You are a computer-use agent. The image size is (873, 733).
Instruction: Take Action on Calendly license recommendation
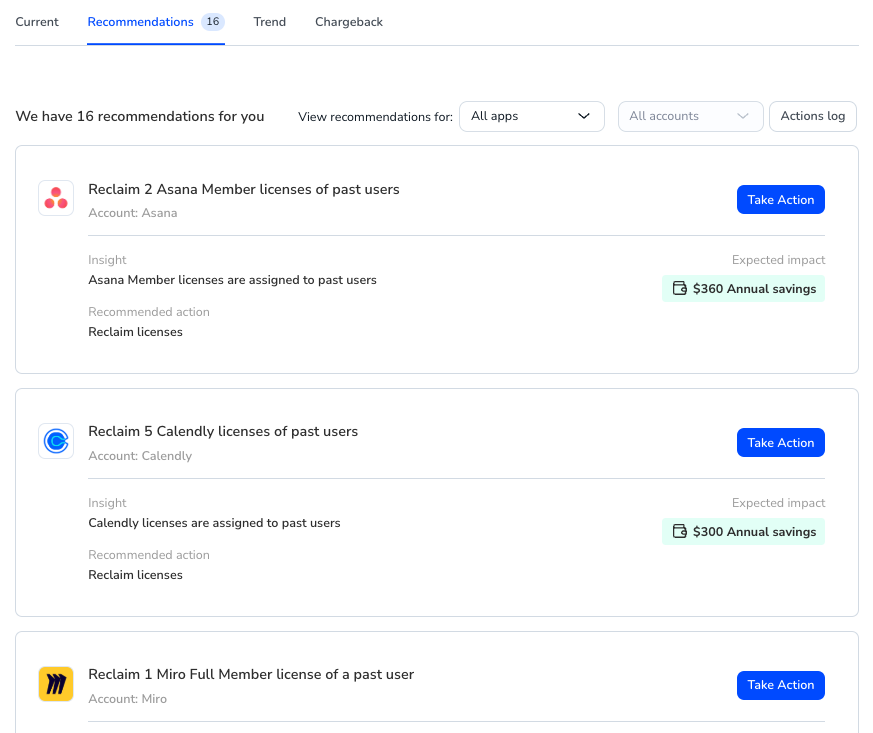point(781,442)
